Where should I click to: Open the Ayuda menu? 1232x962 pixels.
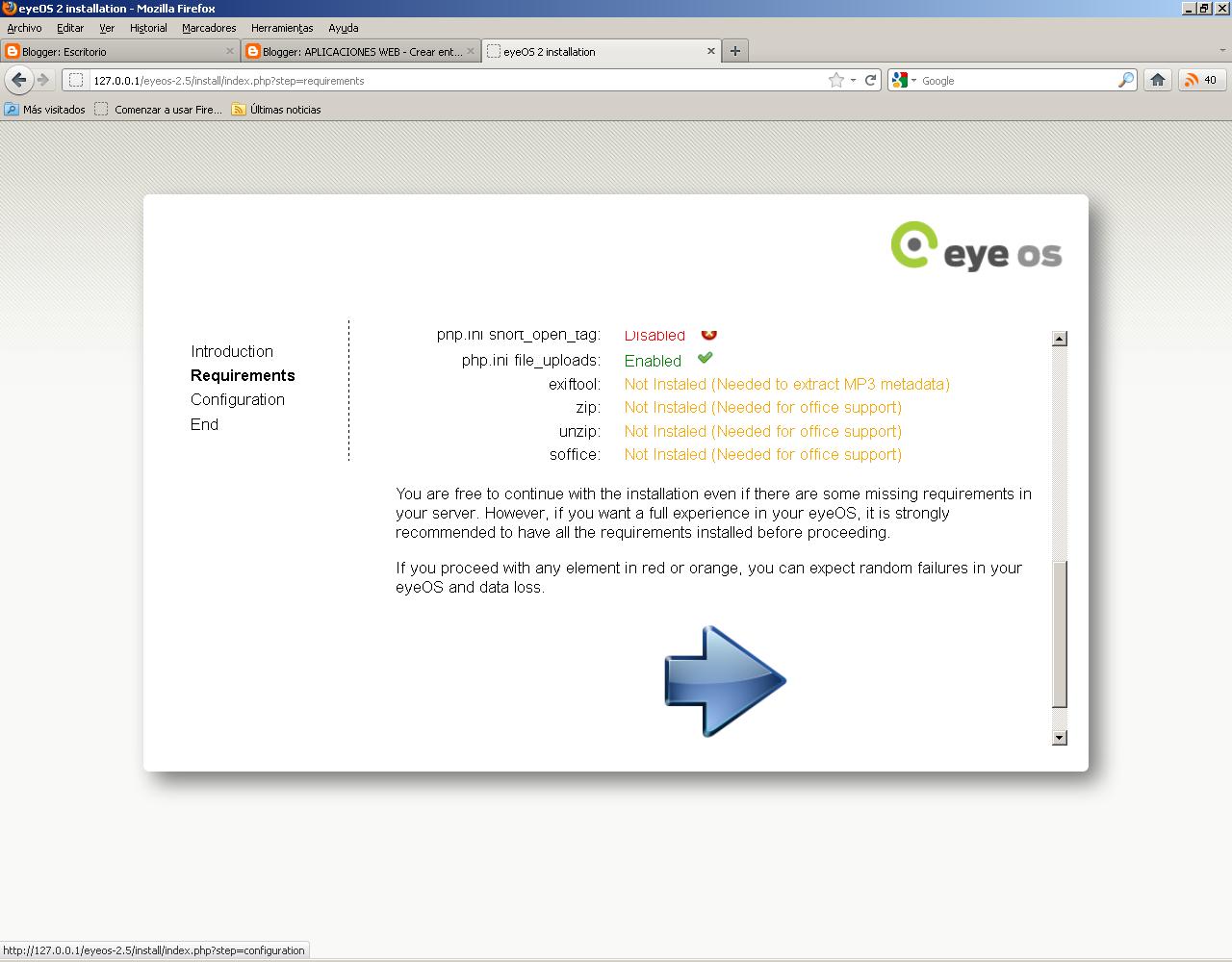coord(343,28)
